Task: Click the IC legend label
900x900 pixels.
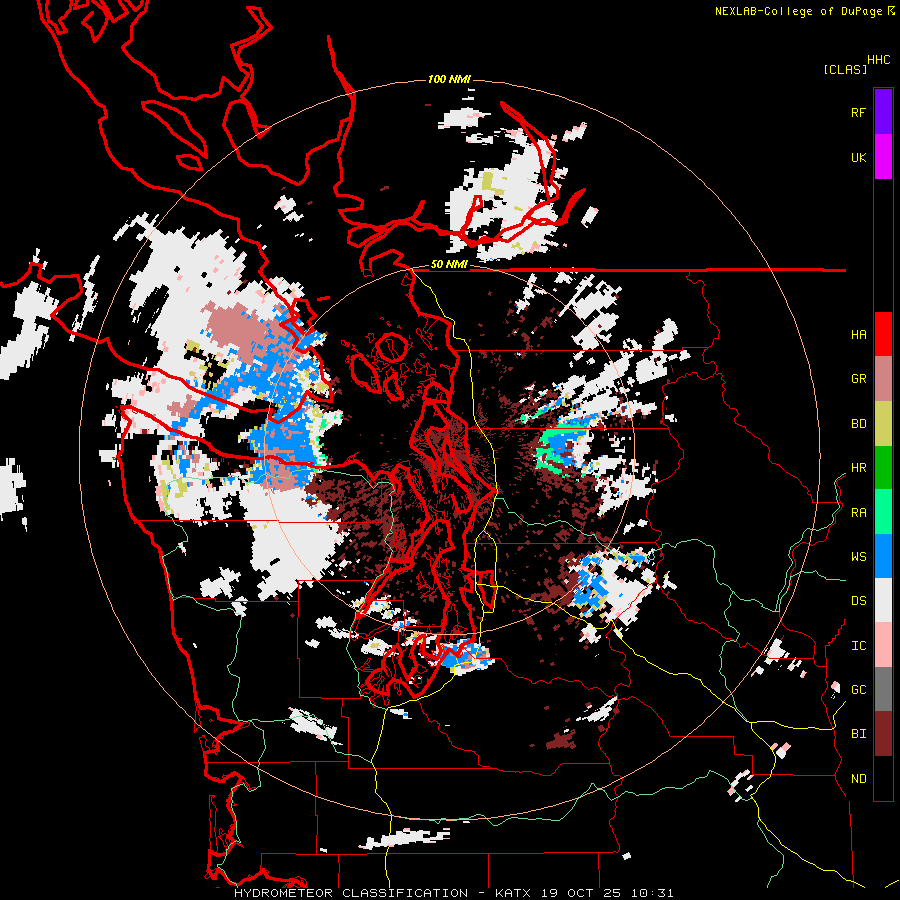Action: (x=858, y=646)
